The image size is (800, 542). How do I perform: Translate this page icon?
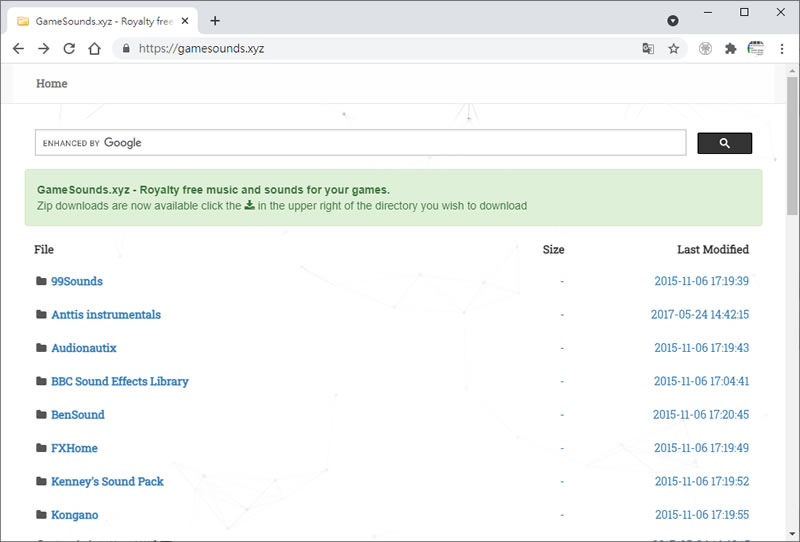(x=648, y=48)
